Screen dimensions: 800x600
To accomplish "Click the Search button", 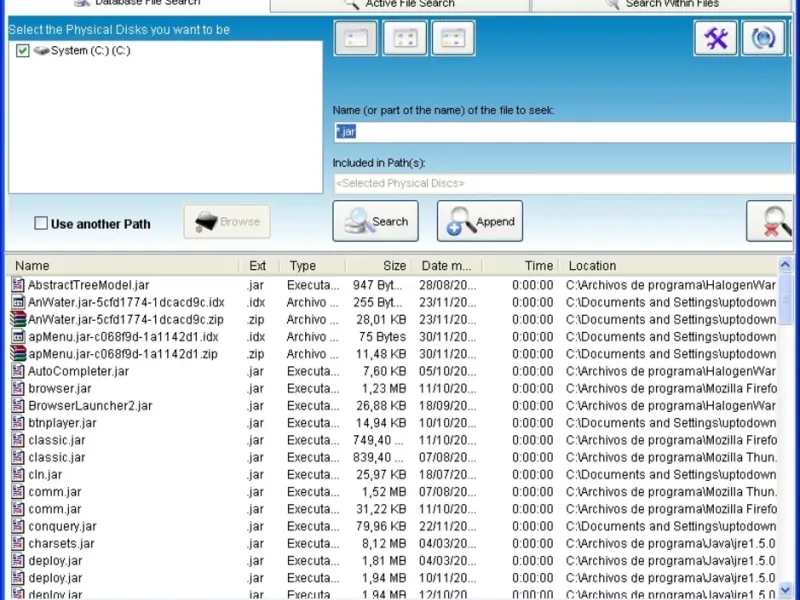I will (376, 221).
